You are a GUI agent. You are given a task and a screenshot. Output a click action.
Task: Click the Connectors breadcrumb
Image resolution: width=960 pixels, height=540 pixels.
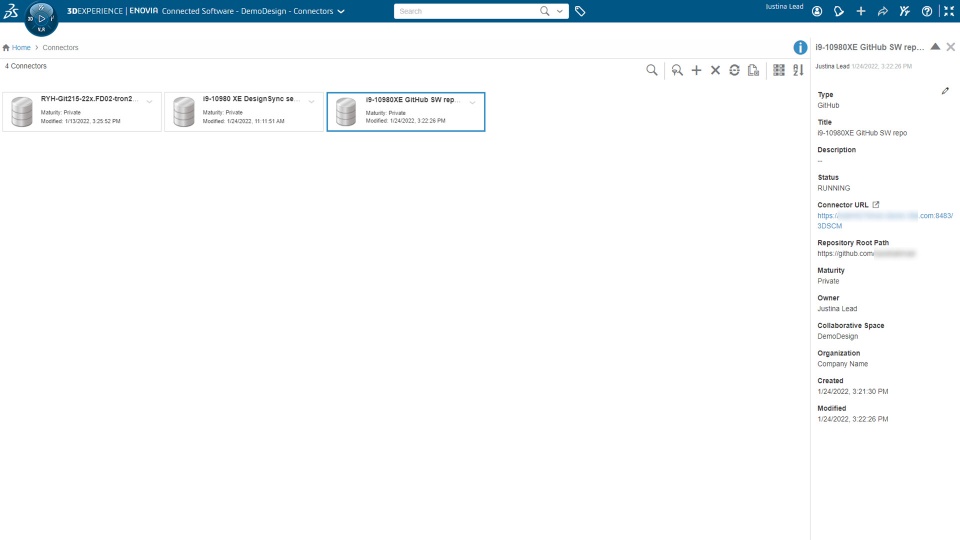tap(60, 48)
